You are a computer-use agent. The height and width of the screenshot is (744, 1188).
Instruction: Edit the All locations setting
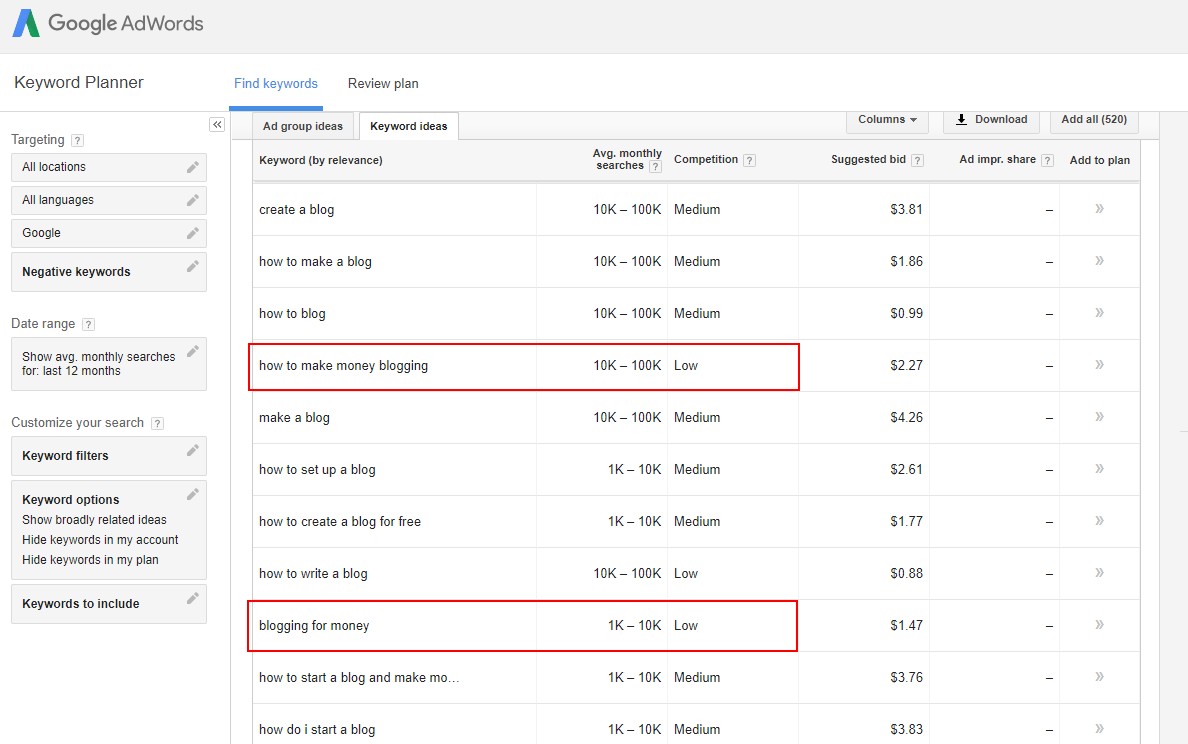click(192, 167)
